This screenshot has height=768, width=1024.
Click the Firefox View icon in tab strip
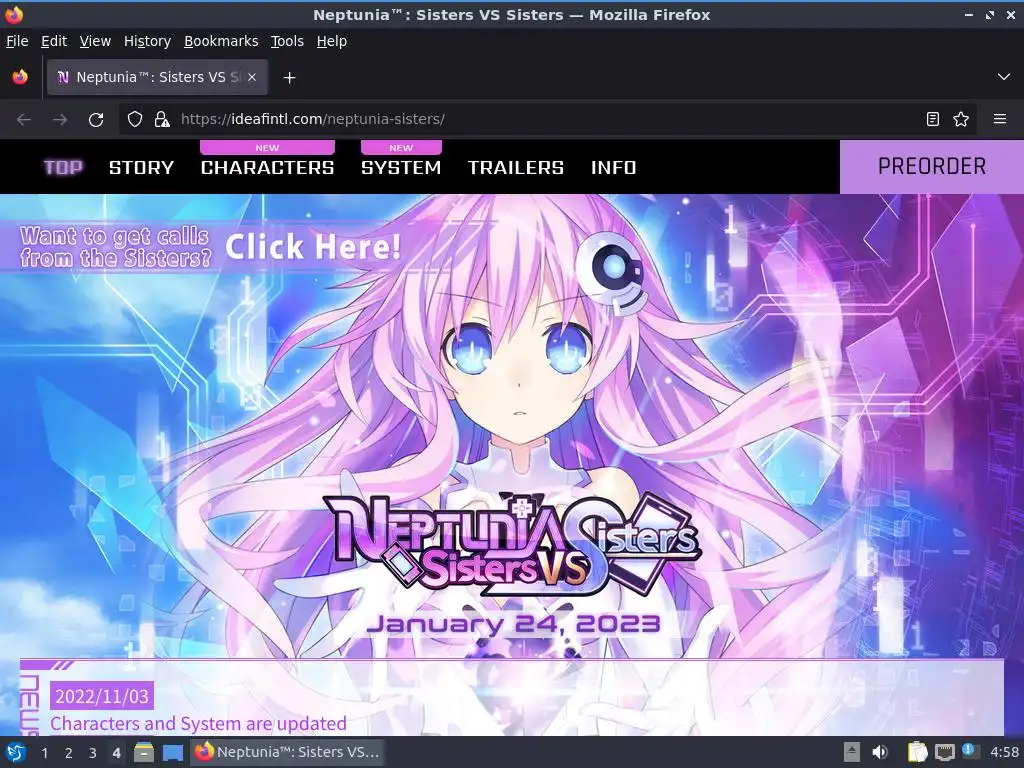20,77
